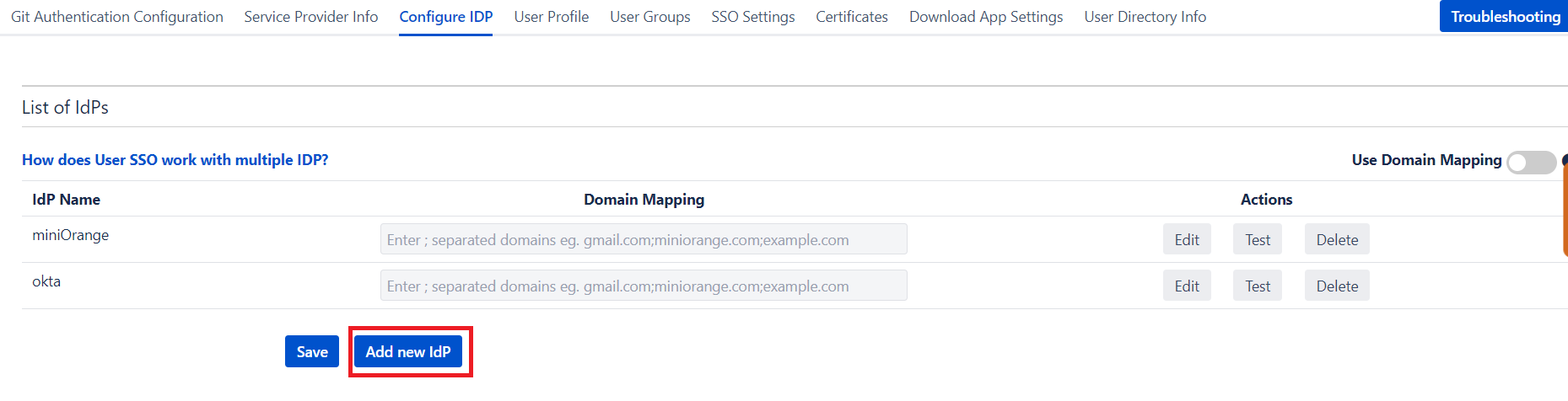Go to the User Profile tab

(x=552, y=17)
